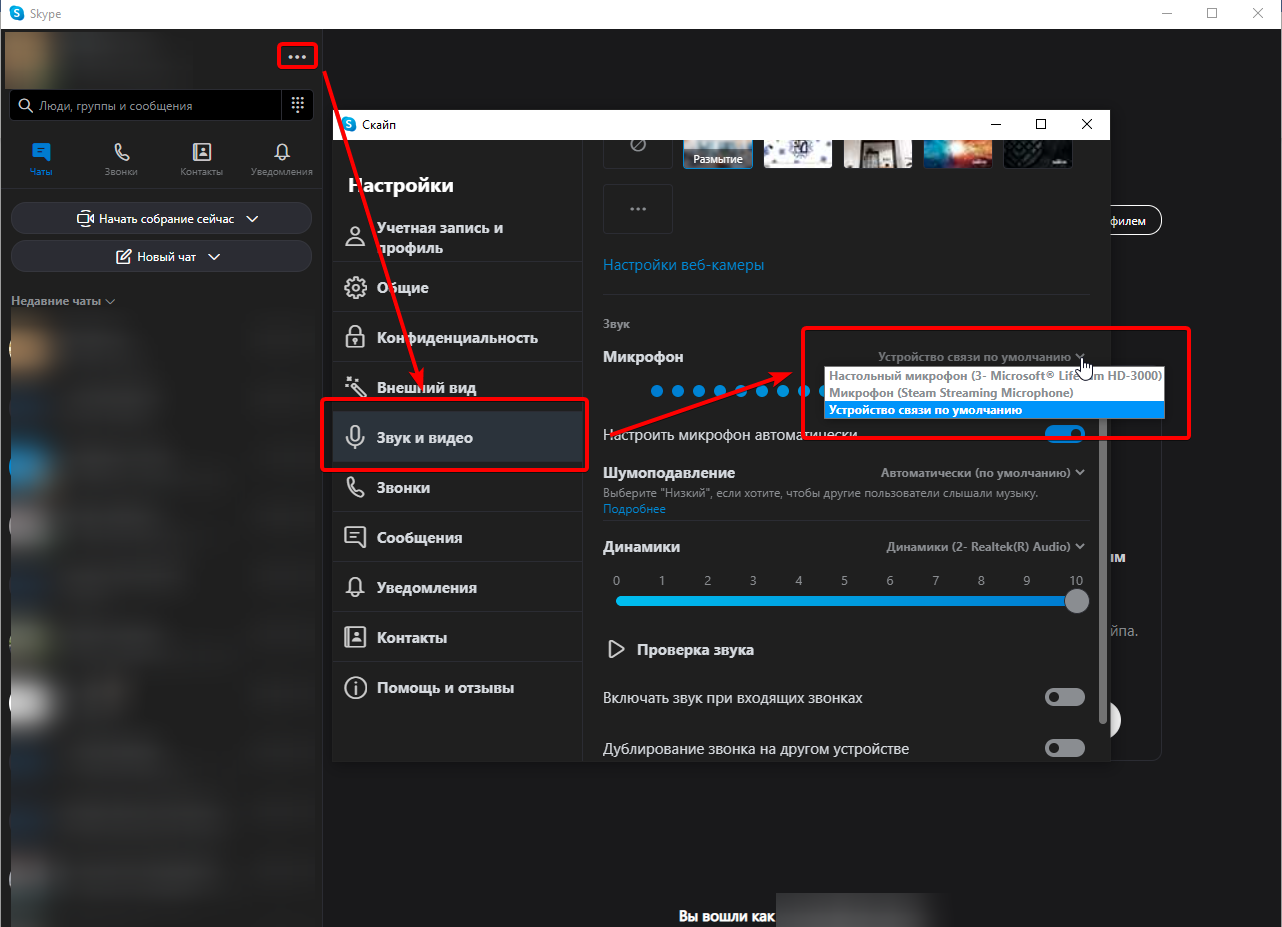Expand the chevron beside Новый чат

point(213,257)
